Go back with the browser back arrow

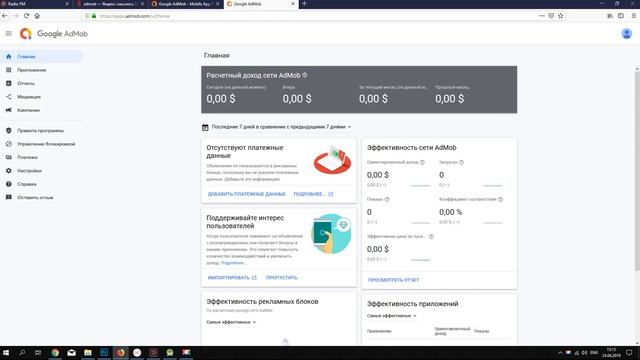(x=5, y=16)
